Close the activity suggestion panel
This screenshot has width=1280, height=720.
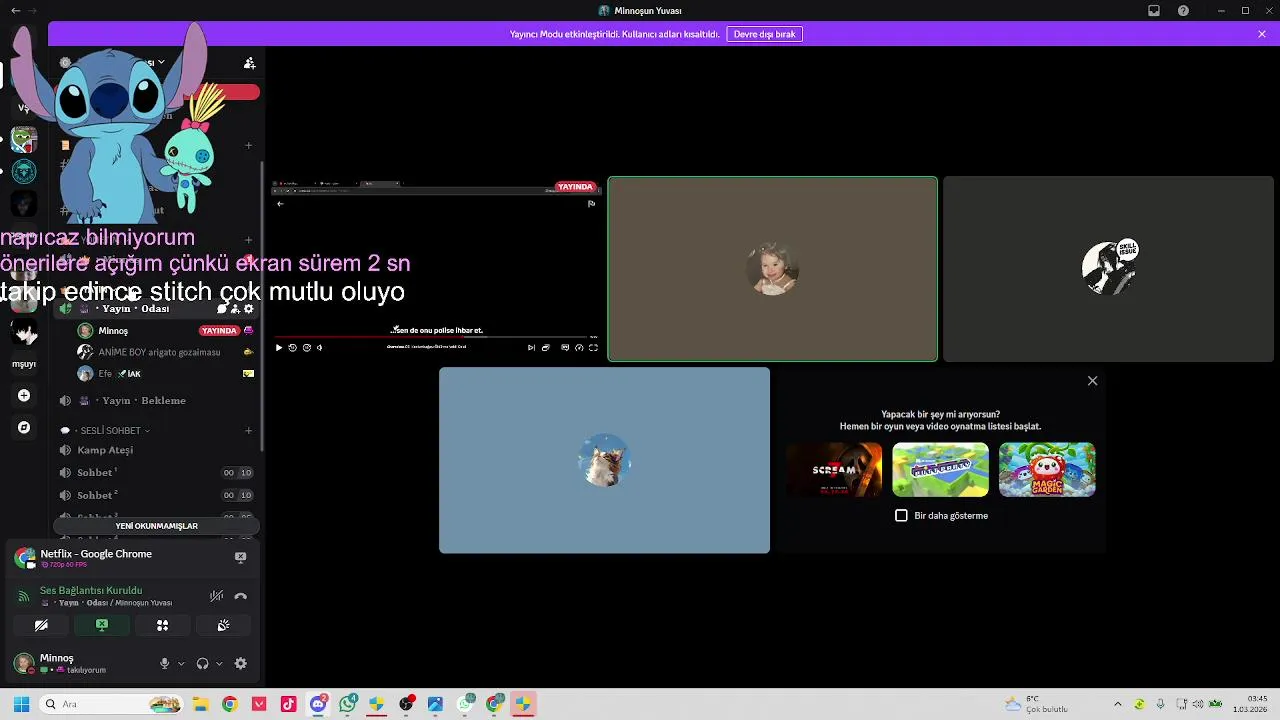[x=1092, y=381]
